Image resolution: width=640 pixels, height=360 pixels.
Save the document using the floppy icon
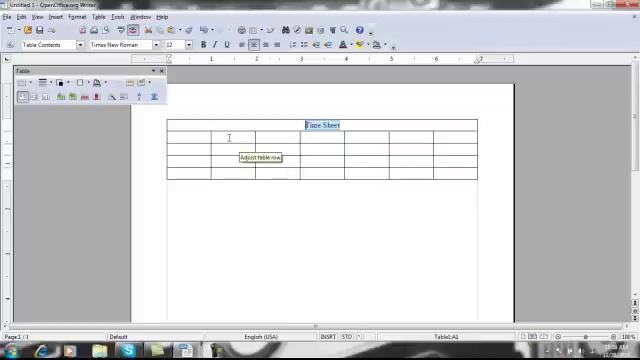point(40,30)
